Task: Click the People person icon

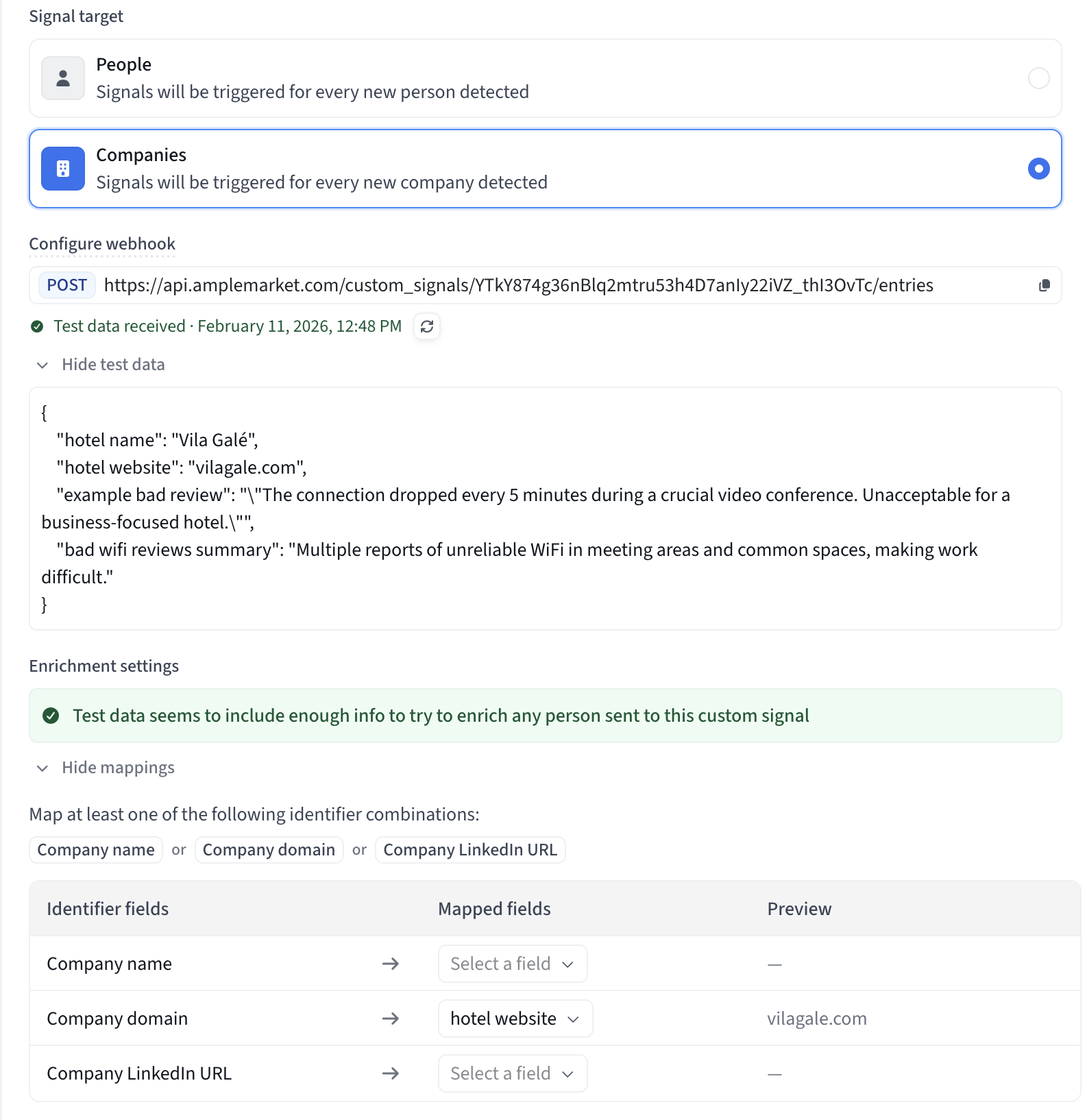Action: (x=63, y=78)
